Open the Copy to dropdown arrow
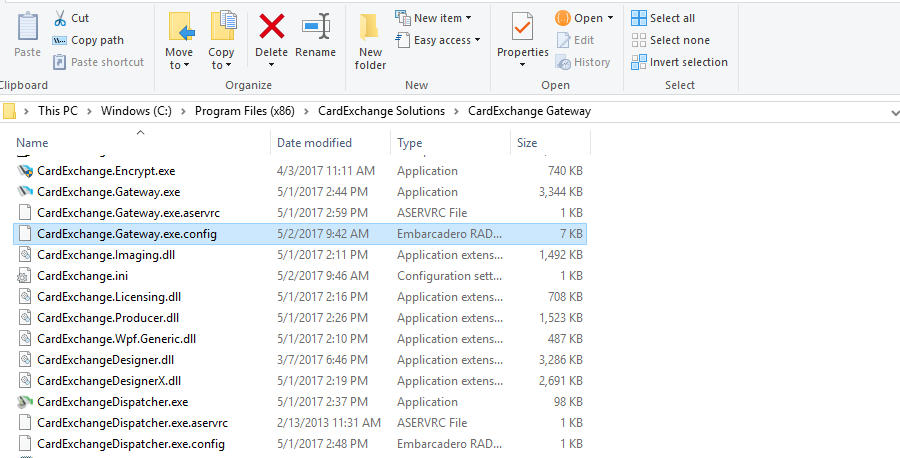The image size is (900, 458). [228, 66]
